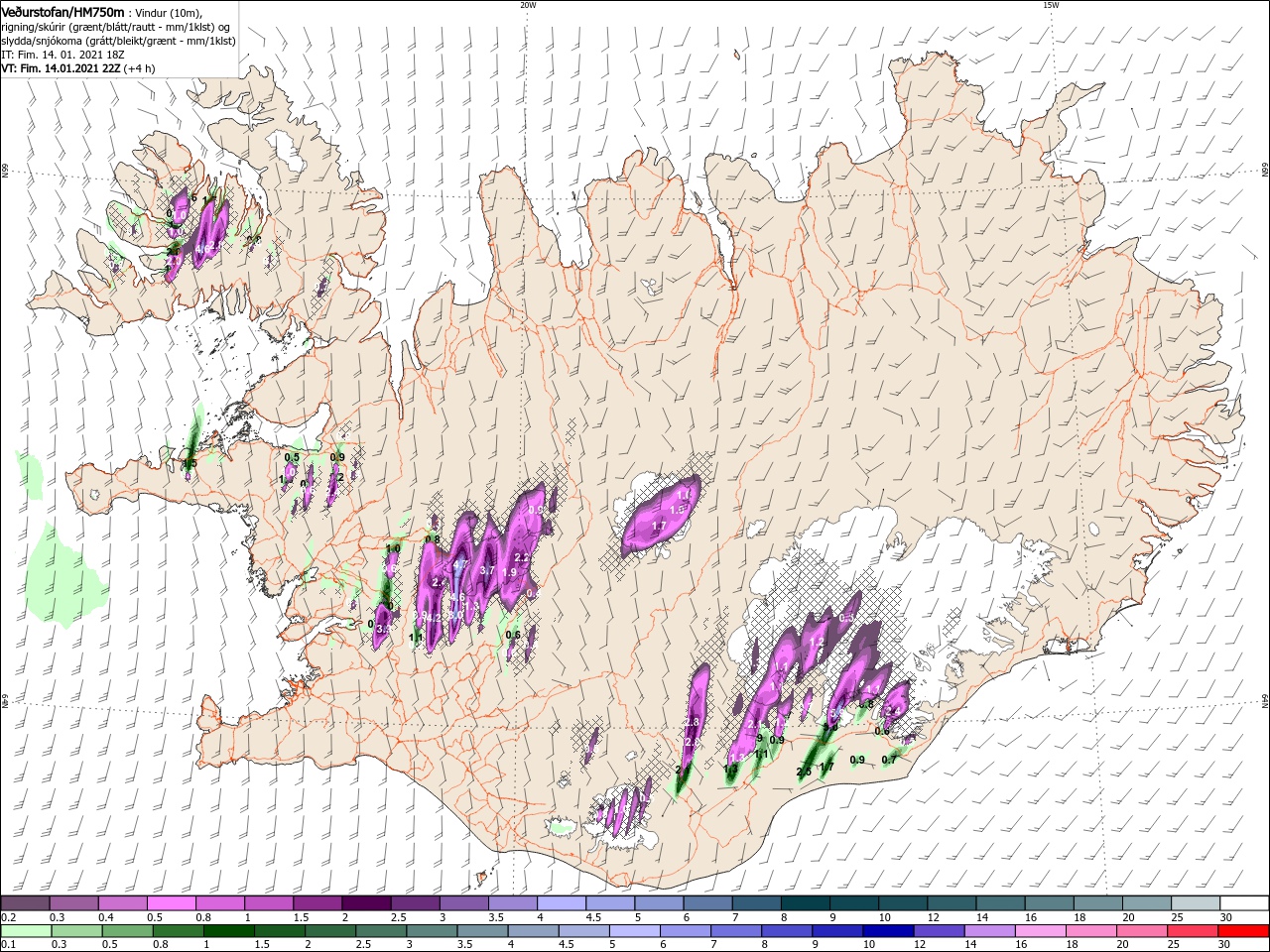Pick the lavender swatch labeled 4 in upper row
Screen dimensions: 1270x952
click(x=561, y=903)
